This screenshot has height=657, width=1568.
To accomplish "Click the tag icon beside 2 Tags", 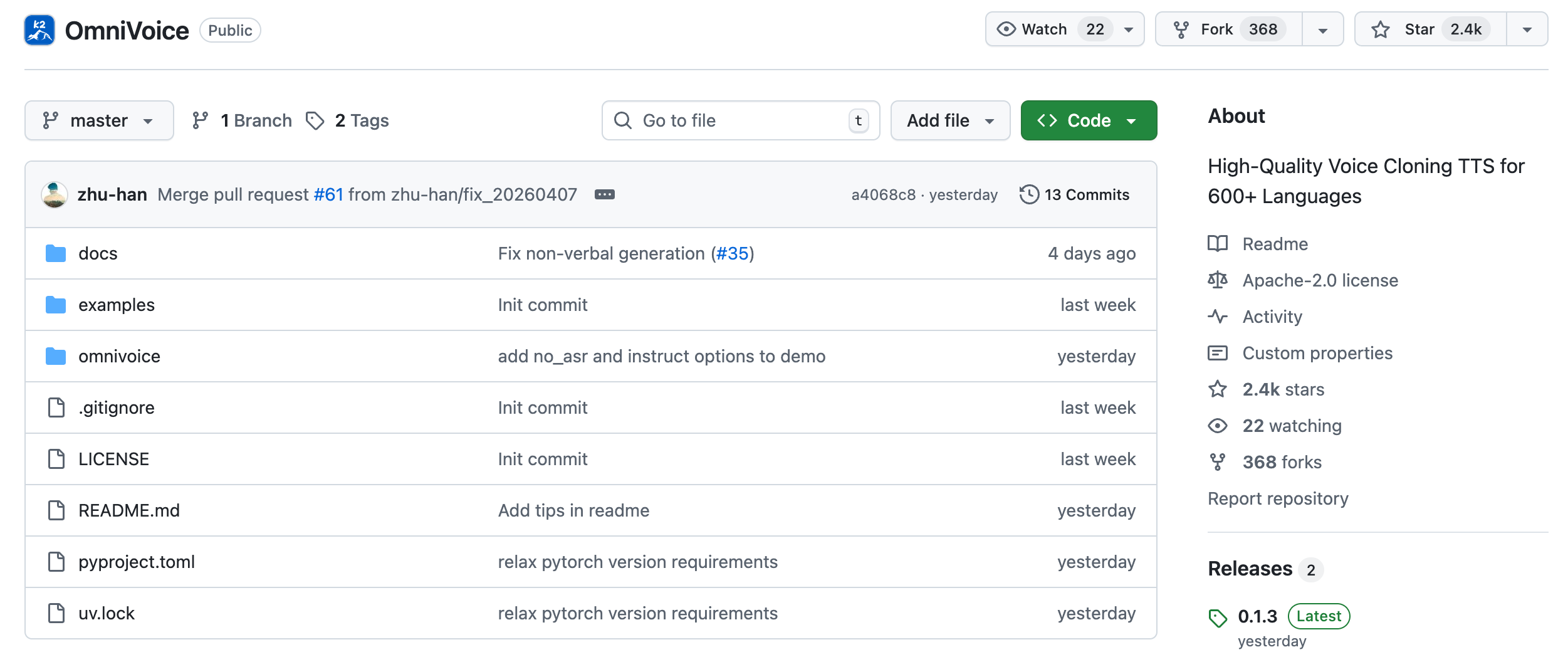I will click(x=315, y=120).
